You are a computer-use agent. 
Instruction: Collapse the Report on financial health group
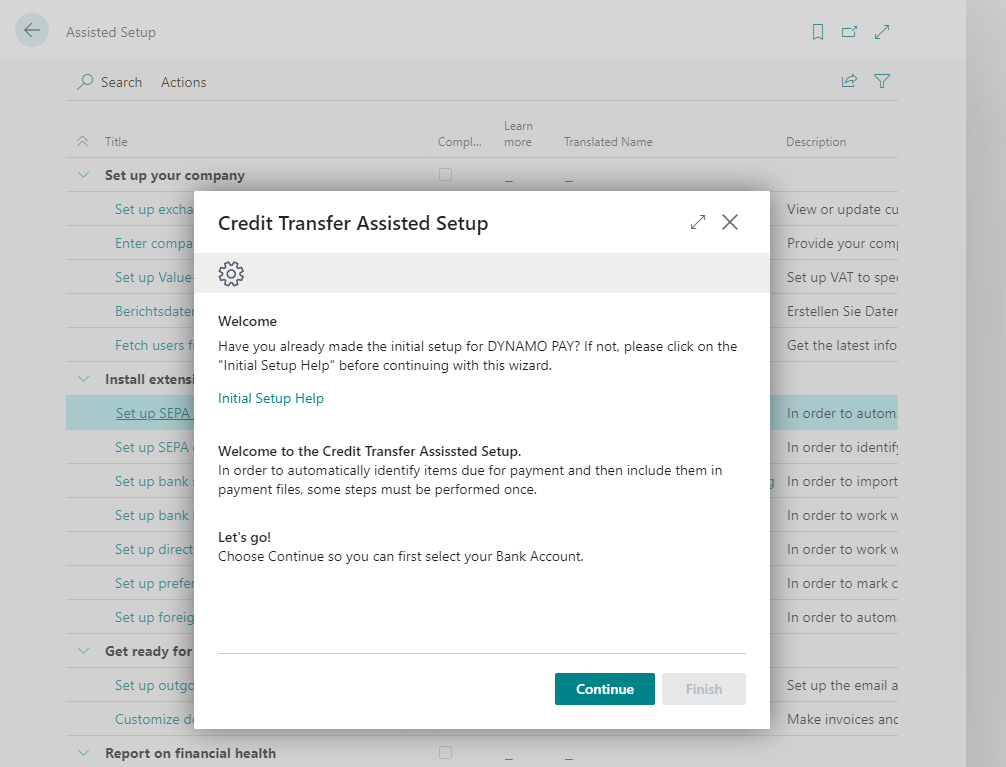(x=84, y=752)
